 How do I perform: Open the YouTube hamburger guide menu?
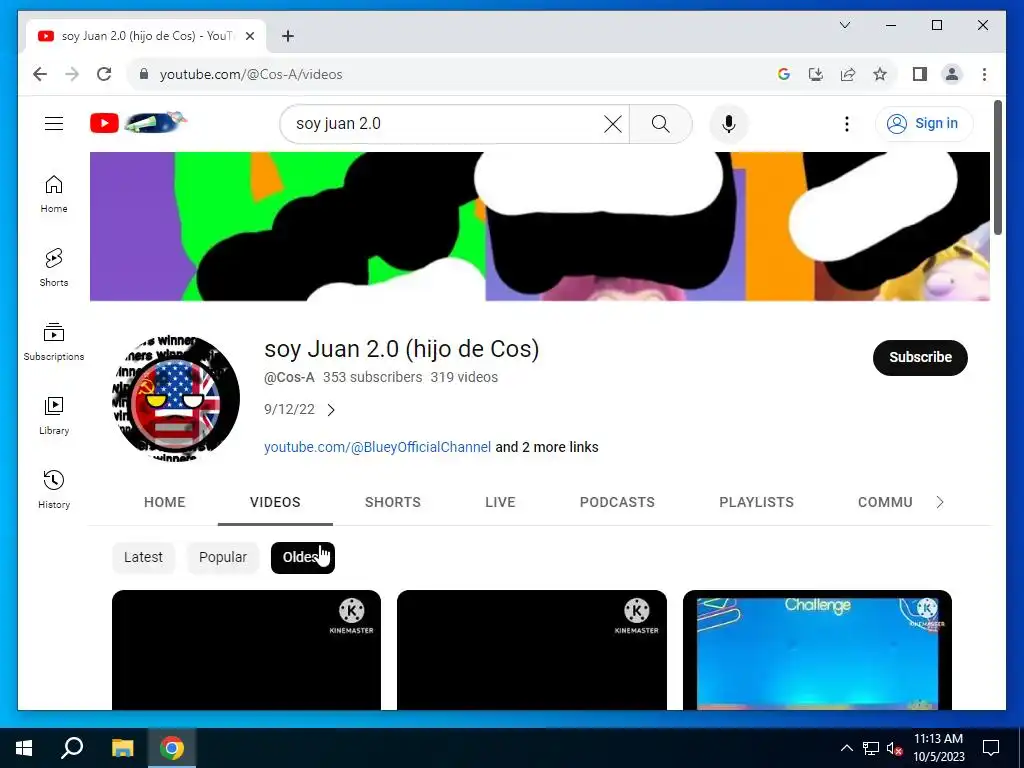54,123
